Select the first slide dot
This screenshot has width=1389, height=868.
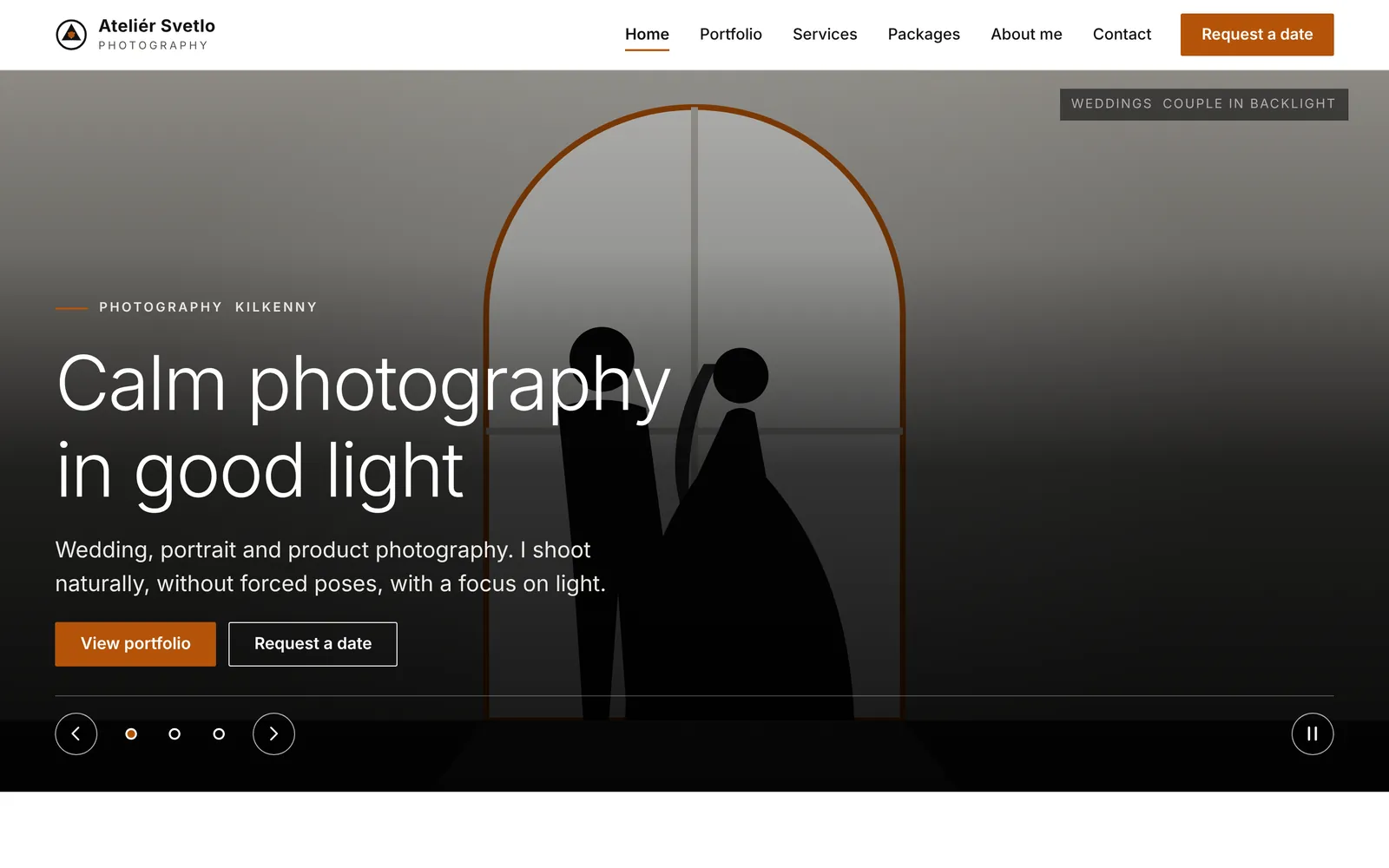[x=131, y=734]
